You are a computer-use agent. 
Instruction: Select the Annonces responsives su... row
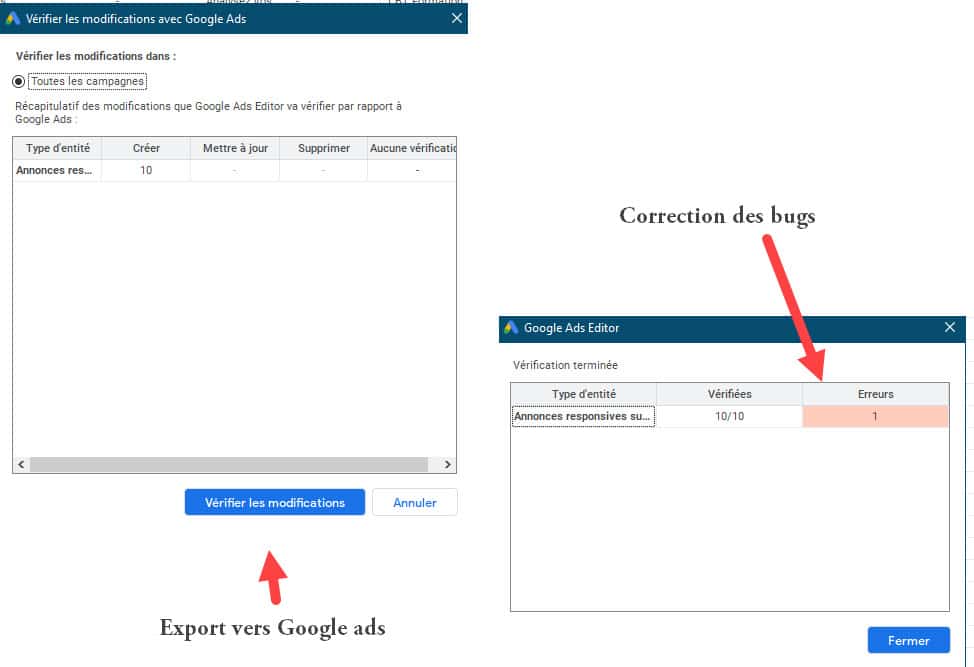[x=730, y=416]
